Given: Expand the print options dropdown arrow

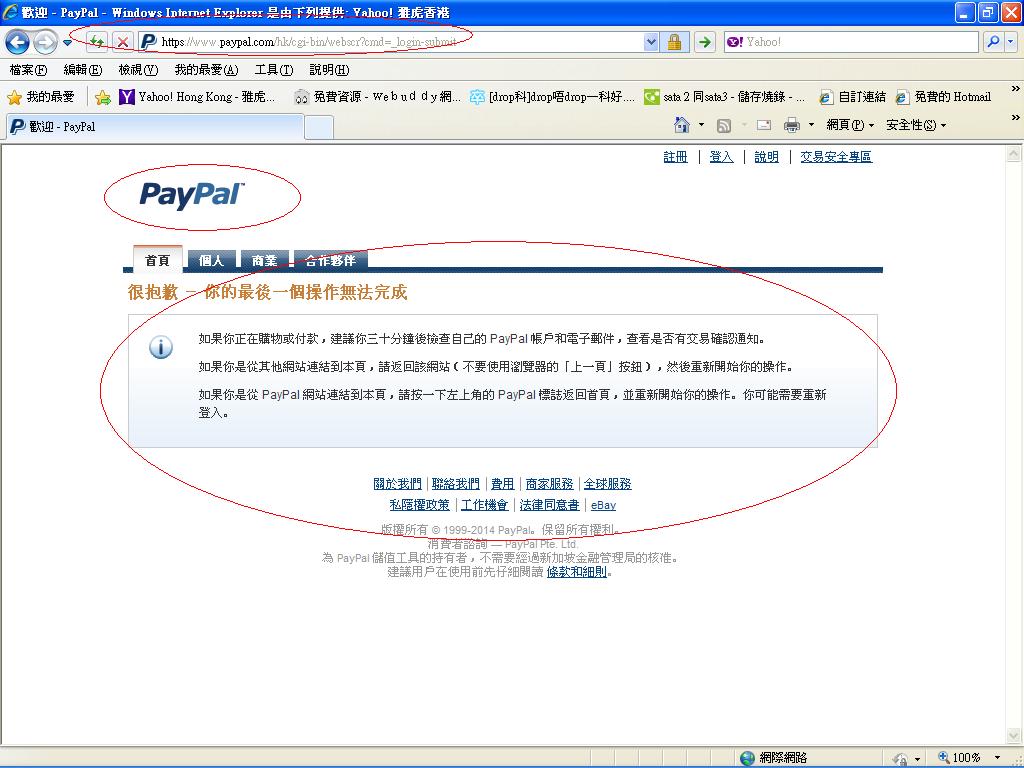Looking at the screenshot, I should (x=811, y=125).
